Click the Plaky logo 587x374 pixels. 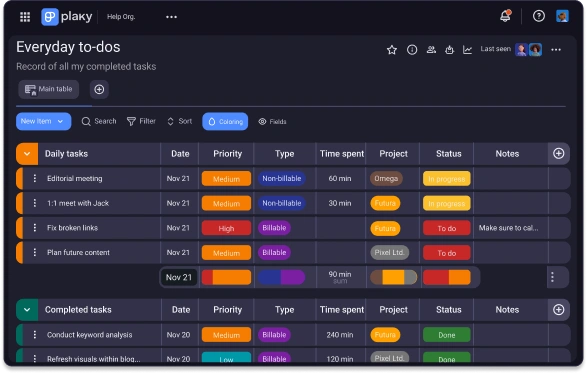pyautogui.click(x=67, y=17)
